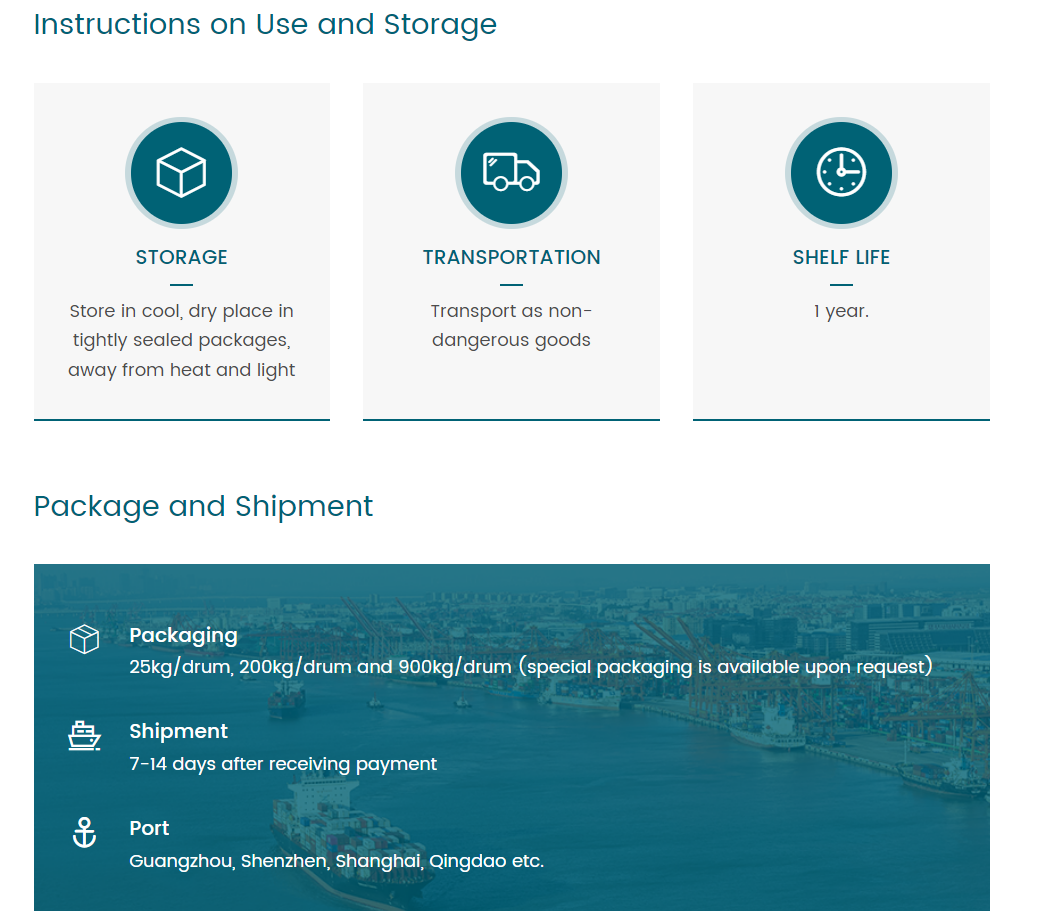1038x911 pixels.
Task: Click the Guangzhou, Shenzhen port list text
Action: tap(336, 861)
